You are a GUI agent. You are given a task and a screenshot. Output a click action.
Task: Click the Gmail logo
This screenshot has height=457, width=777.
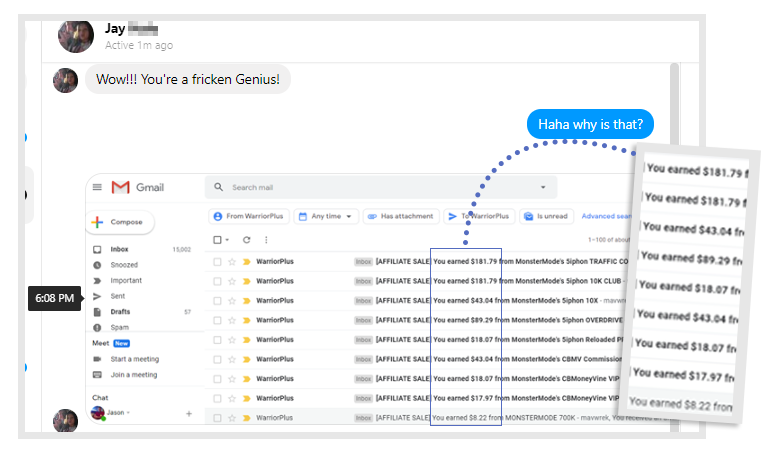pos(138,187)
